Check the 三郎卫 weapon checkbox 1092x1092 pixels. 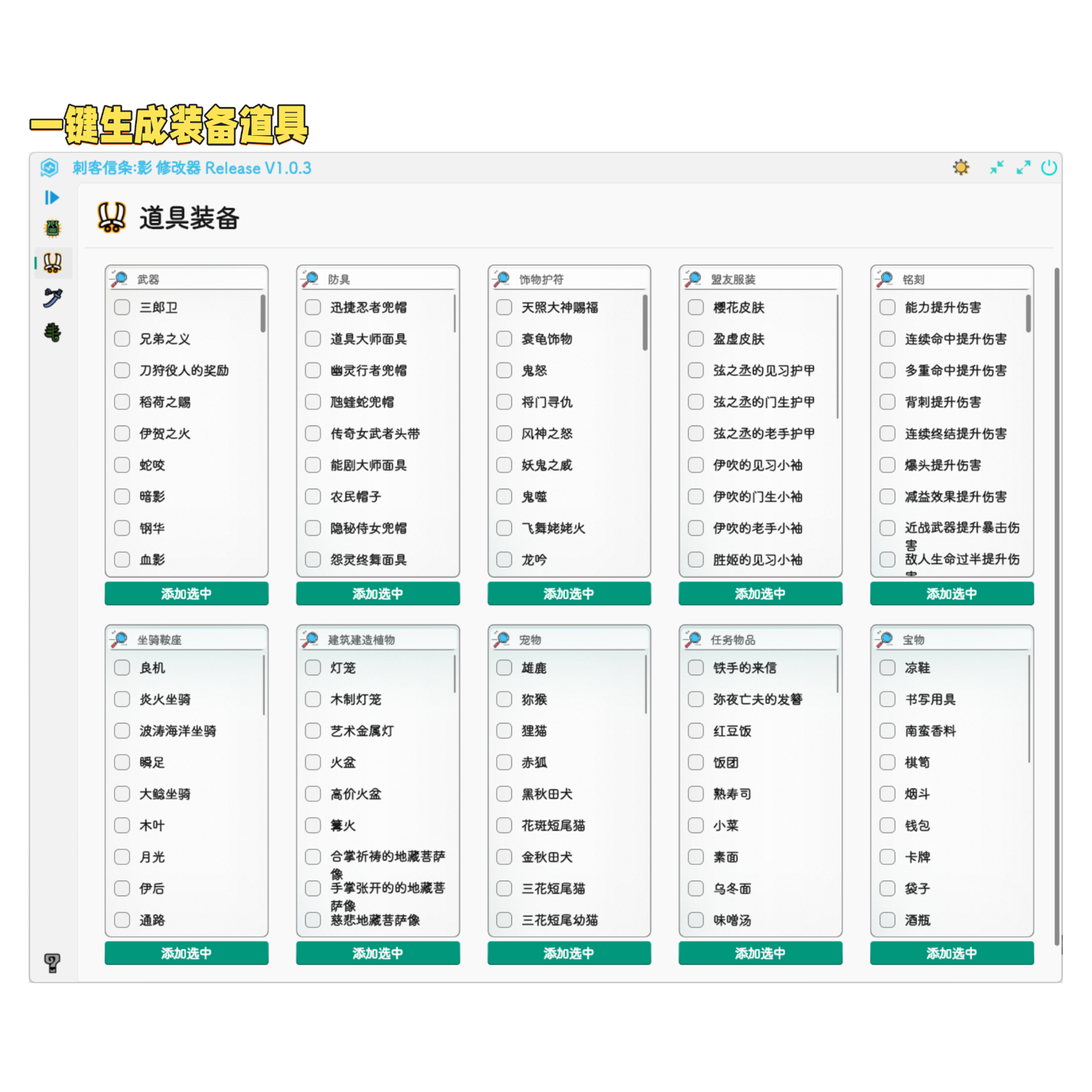(122, 307)
